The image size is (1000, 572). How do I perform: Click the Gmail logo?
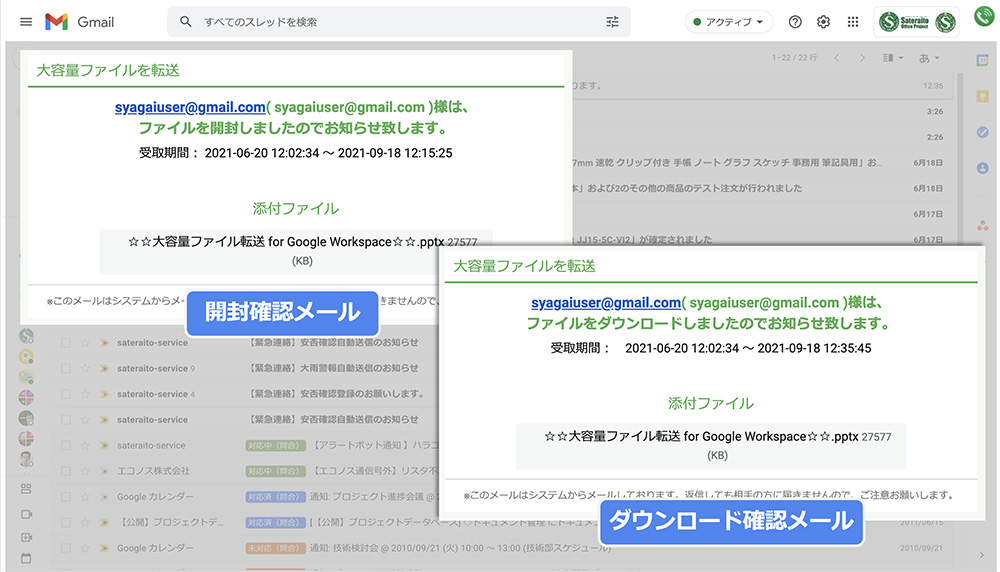(x=80, y=22)
